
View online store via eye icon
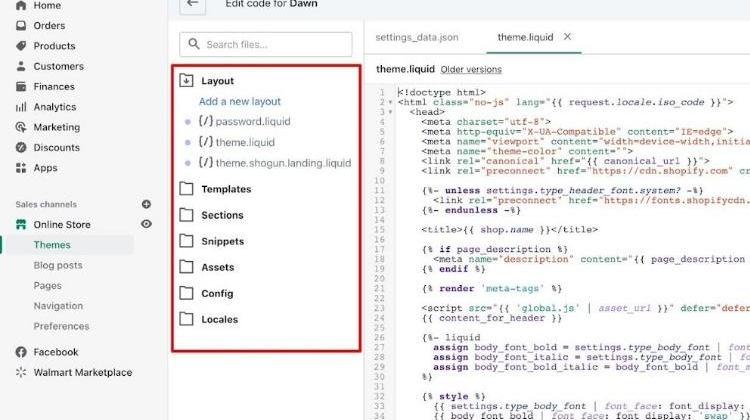pos(146,224)
